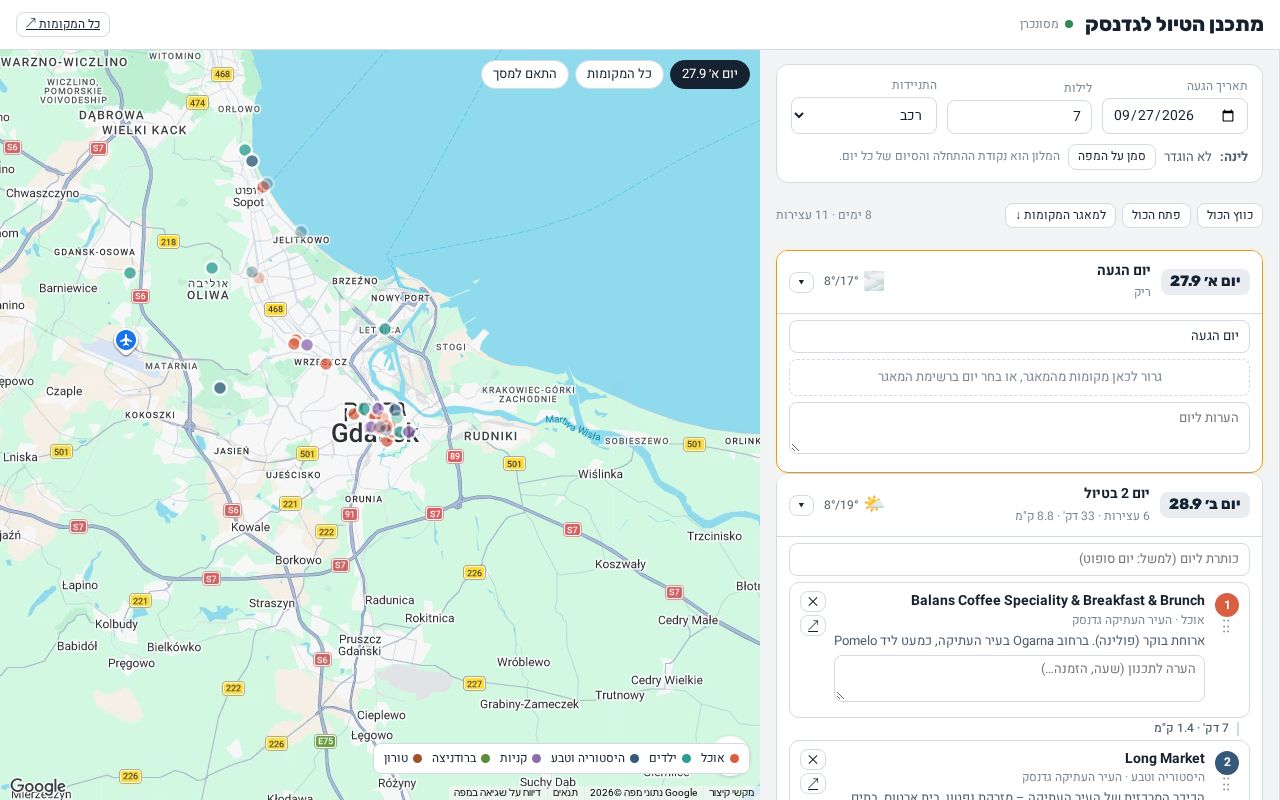Click the pin near Jelitkowo coast
1280x800 pixels.
(x=301, y=232)
